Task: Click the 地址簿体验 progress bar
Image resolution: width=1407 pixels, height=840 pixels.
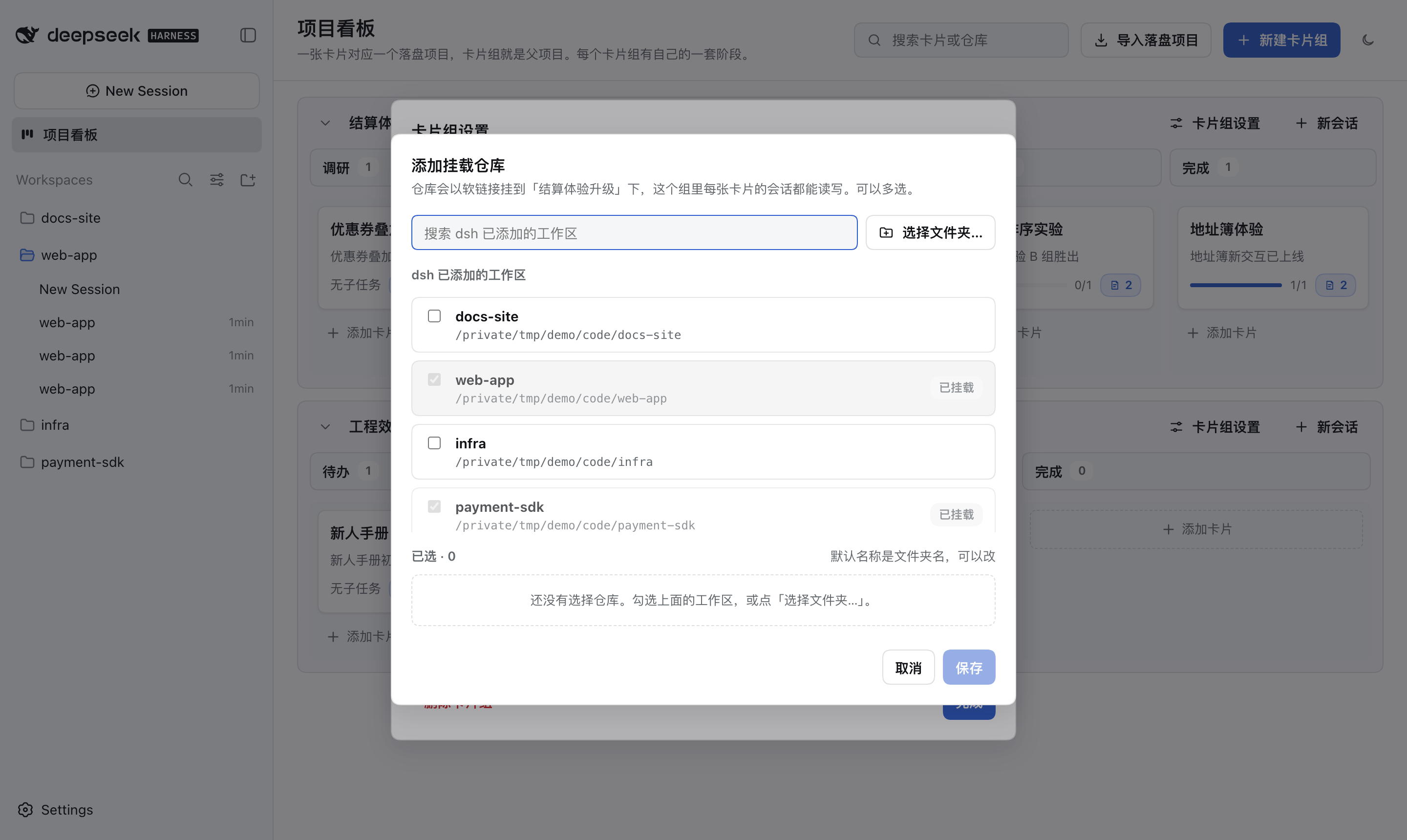Action: coord(1236,285)
